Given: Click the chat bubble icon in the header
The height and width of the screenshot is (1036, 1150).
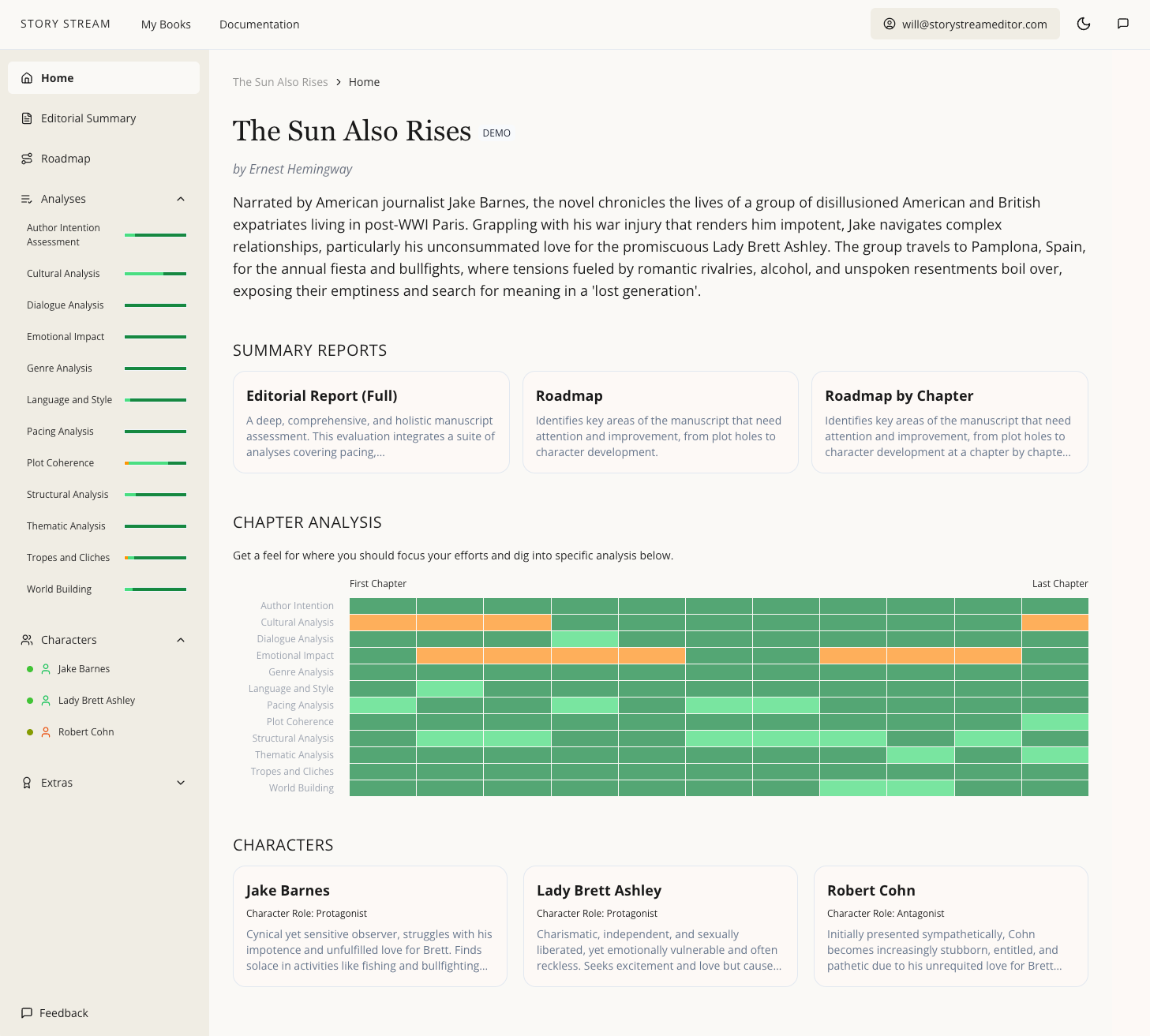Looking at the screenshot, I should (x=1122, y=24).
